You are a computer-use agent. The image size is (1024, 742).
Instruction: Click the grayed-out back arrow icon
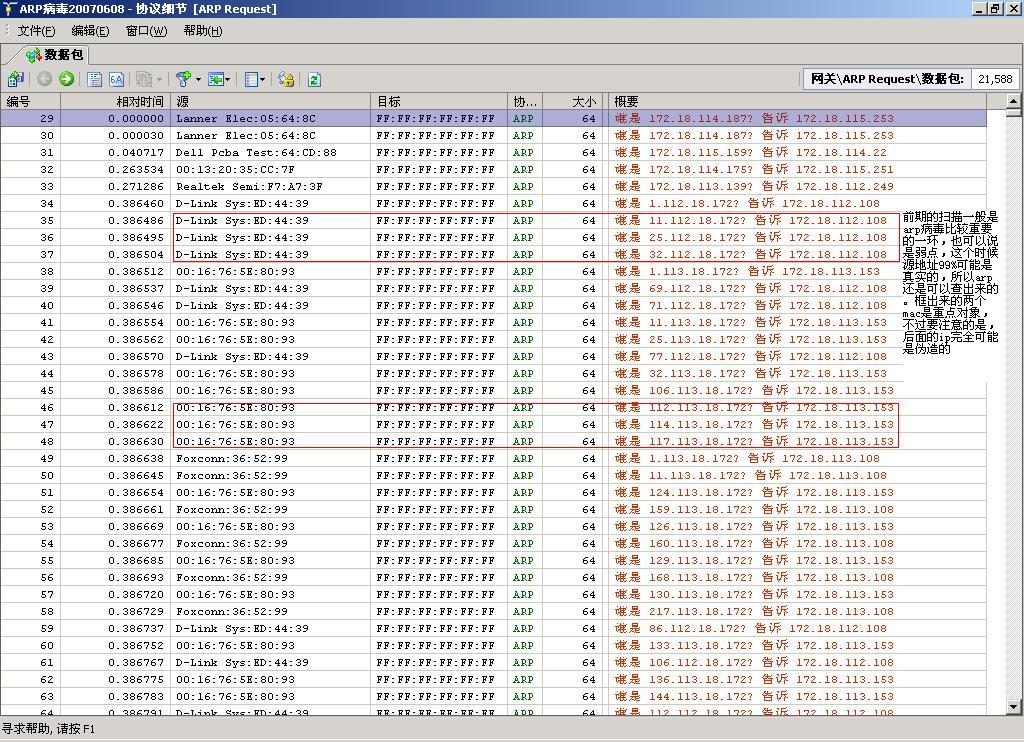pyautogui.click(x=45, y=79)
